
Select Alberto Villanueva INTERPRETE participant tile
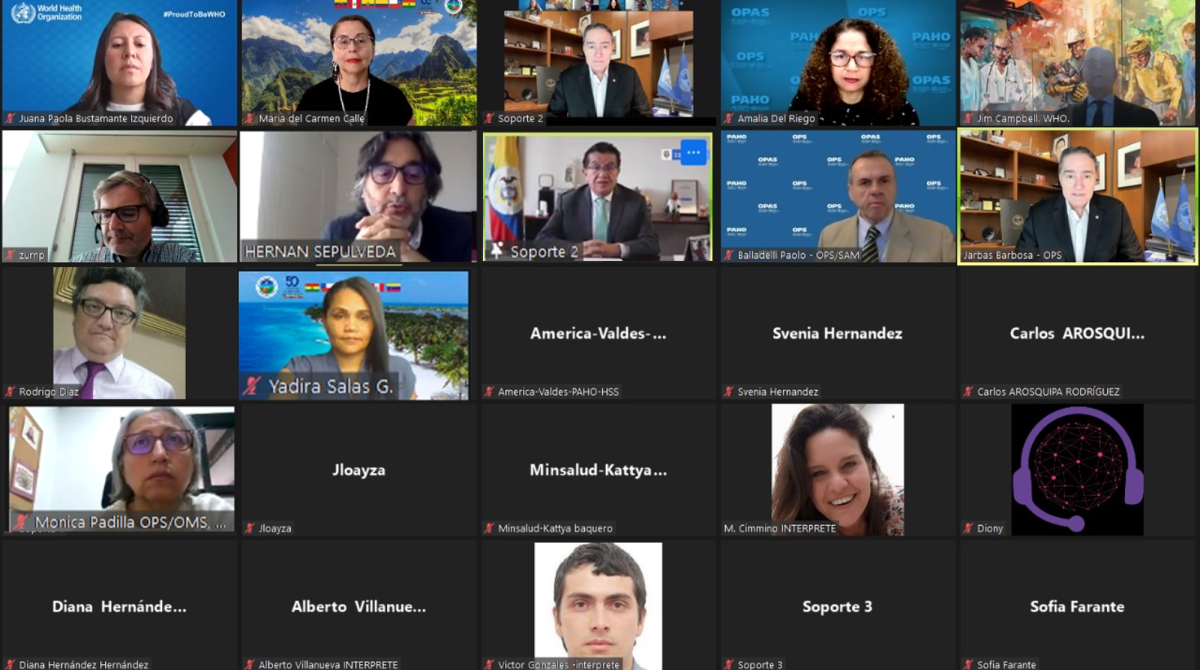click(358, 606)
